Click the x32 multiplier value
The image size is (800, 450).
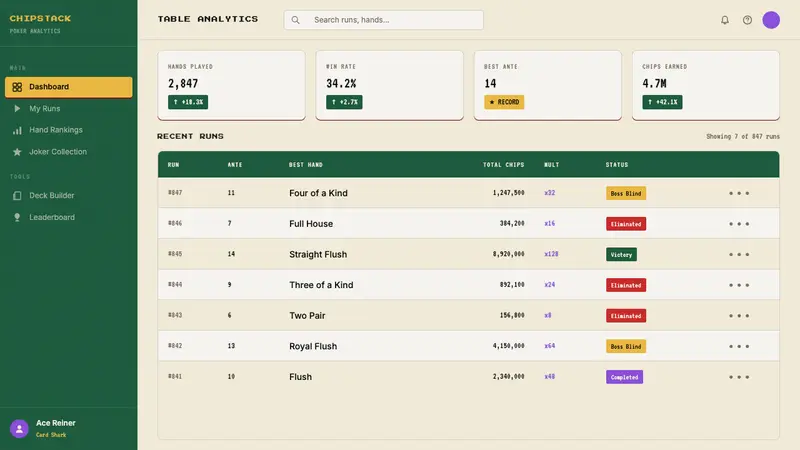pyautogui.click(x=549, y=193)
